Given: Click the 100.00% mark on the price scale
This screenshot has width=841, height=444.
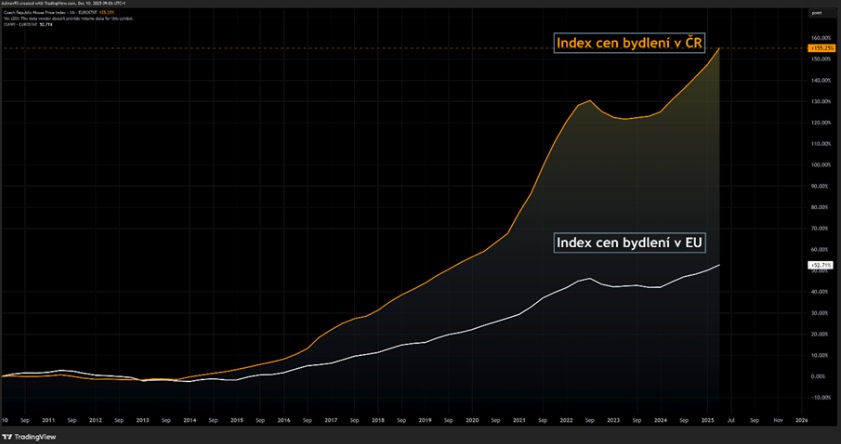Looking at the screenshot, I should [822, 164].
